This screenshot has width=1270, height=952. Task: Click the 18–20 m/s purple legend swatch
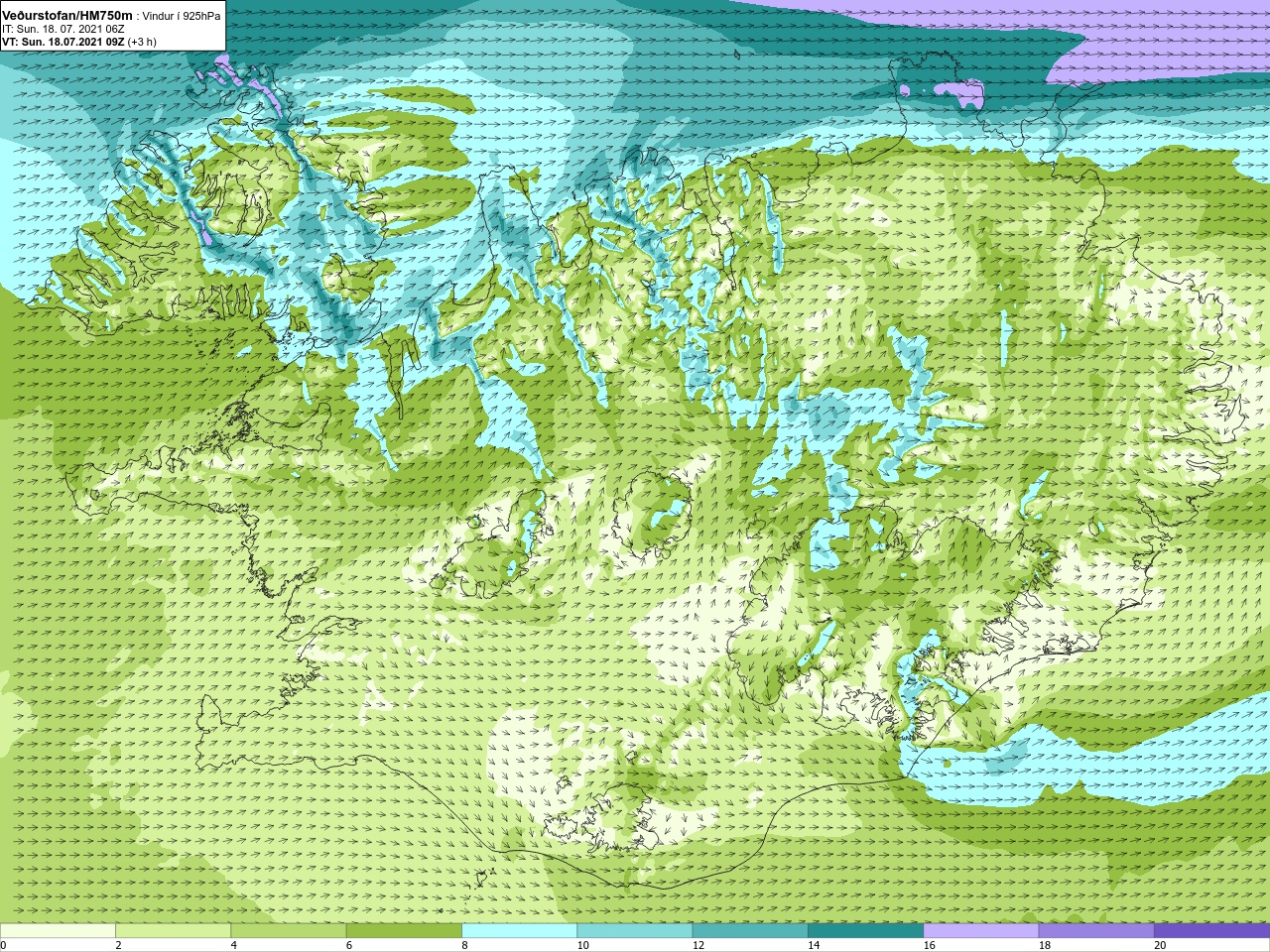tap(1096, 931)
